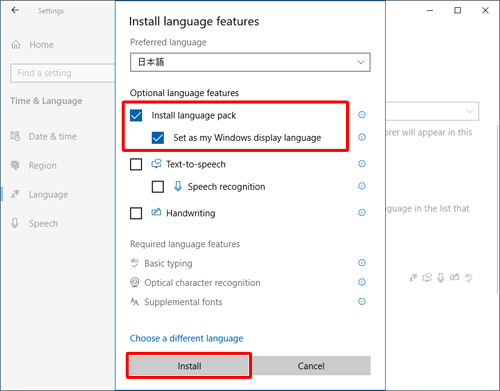Click the Handwriting pen icon
500x391 pixels.
pyautogui.click(x=156, y=212)
